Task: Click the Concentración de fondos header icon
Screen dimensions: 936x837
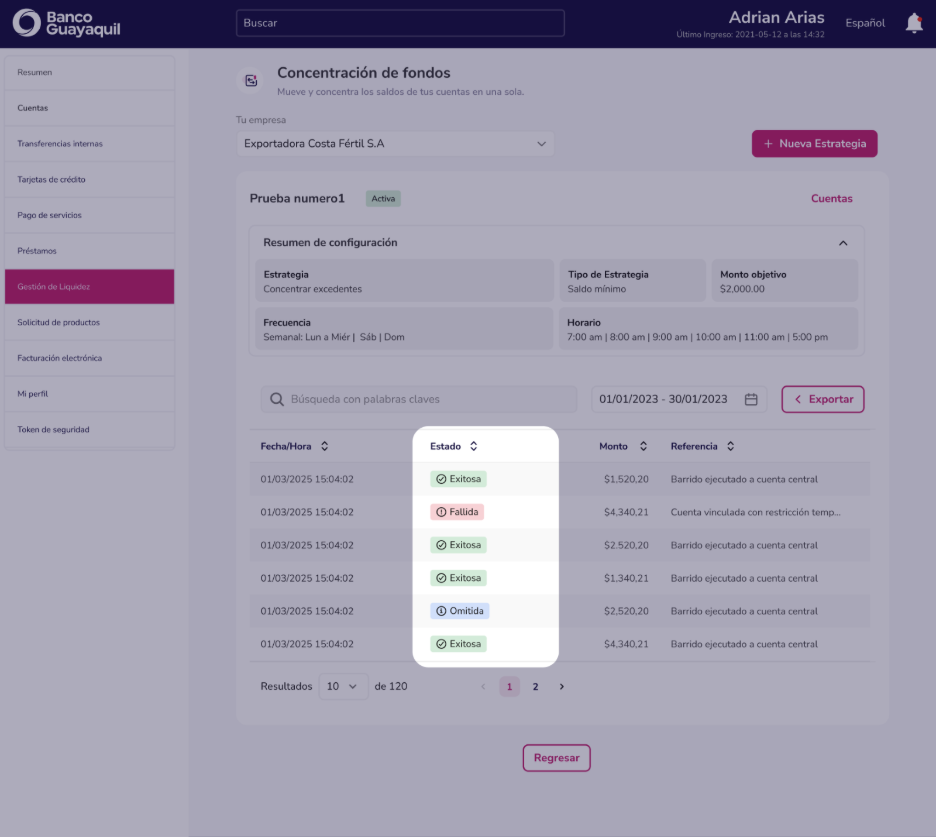Action: click(251, 81)
